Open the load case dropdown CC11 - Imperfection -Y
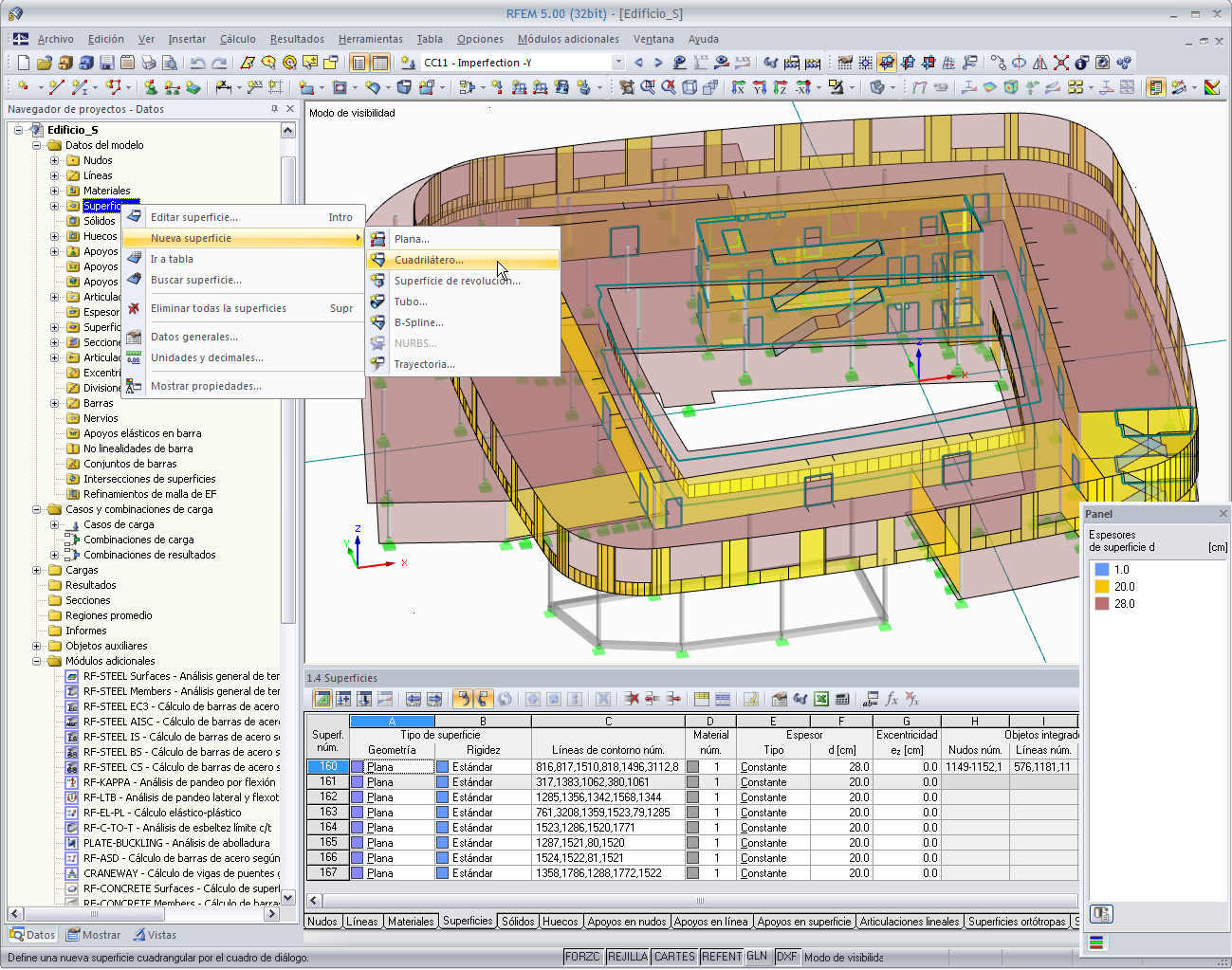This screenshot has height=970, width=1232. click(618, 63)
